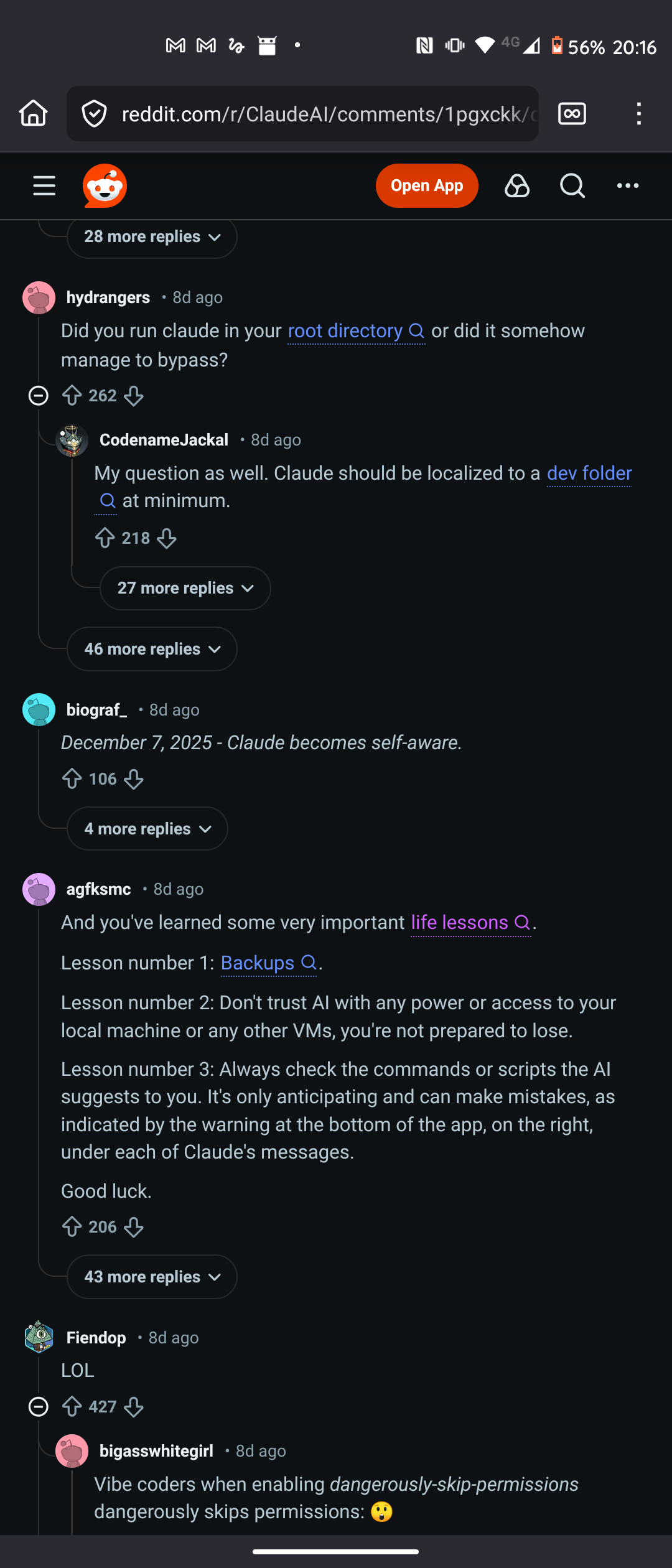672x1568 pixels.
Task: Open the dev folder search link
Action: [589, 473]
